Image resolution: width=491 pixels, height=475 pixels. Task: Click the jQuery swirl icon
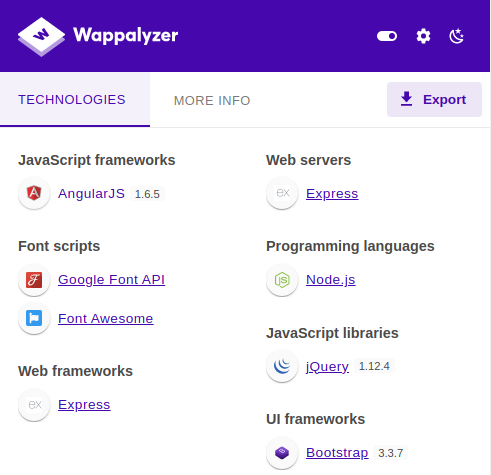coord(282,366)
